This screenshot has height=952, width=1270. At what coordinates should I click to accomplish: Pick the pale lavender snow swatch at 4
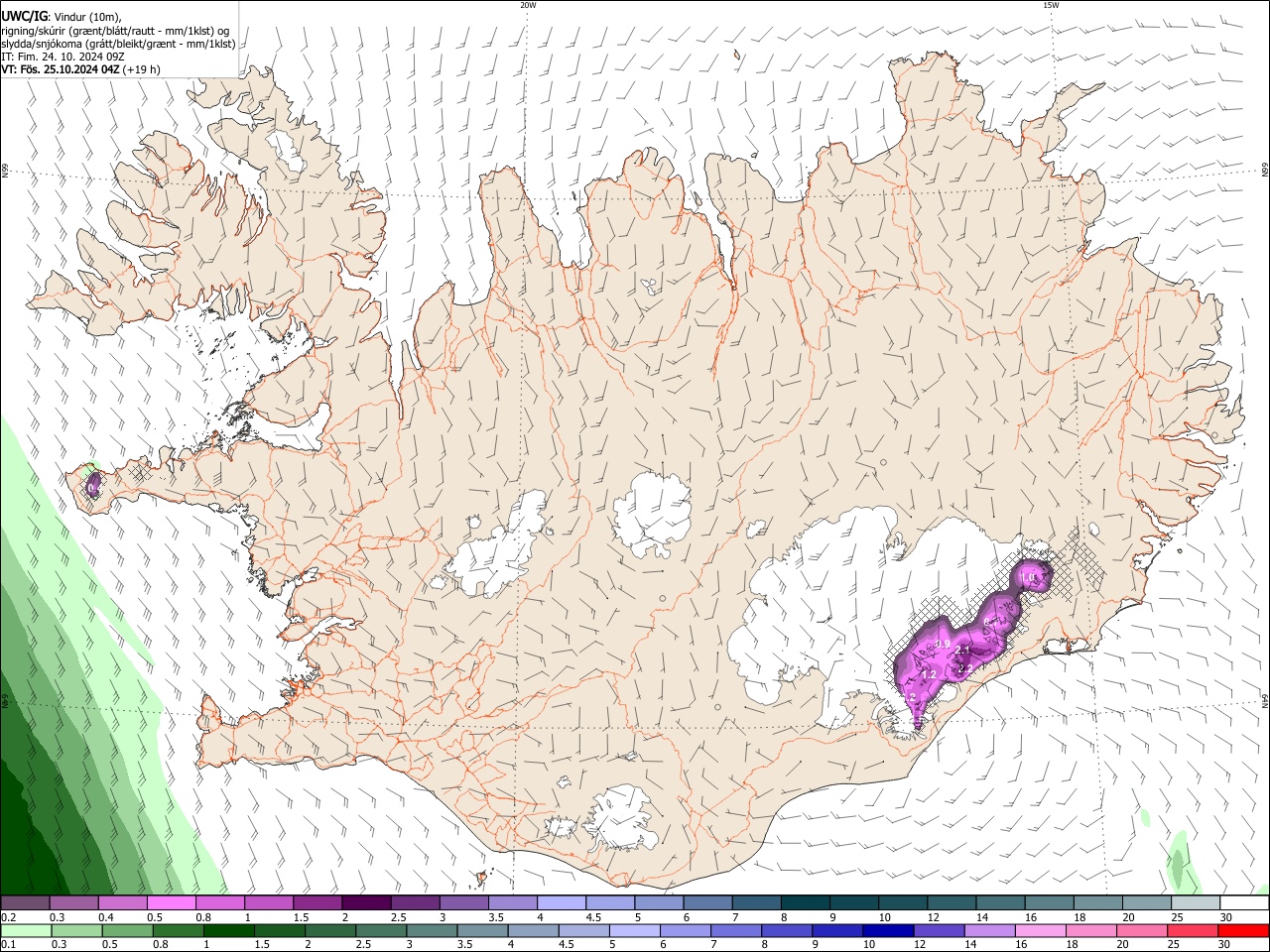562,902
